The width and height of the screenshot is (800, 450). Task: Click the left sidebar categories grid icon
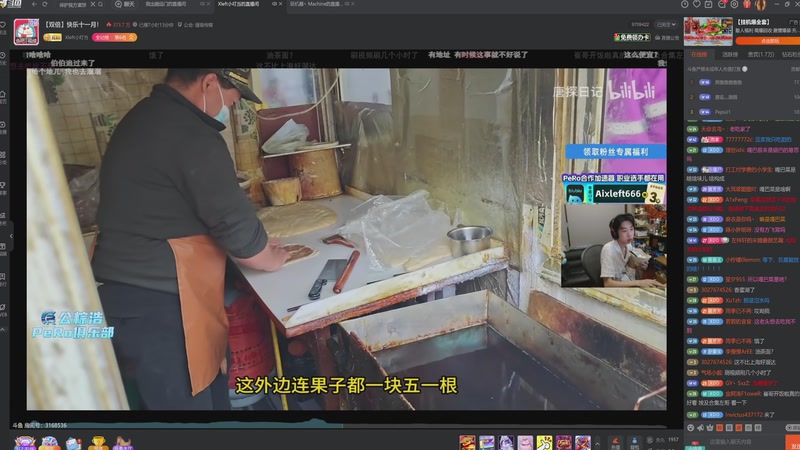(3, 157)
